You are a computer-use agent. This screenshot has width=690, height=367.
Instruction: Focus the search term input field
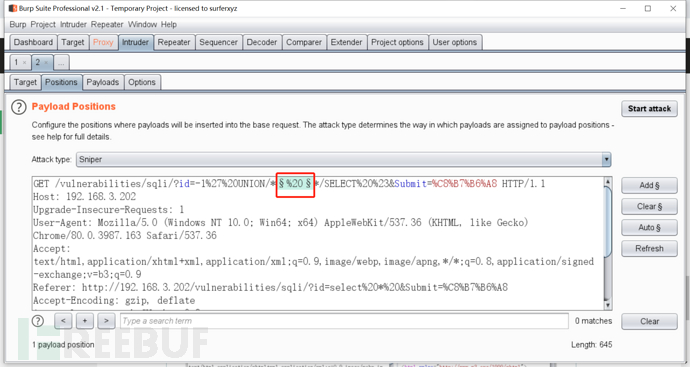point(344,321)
